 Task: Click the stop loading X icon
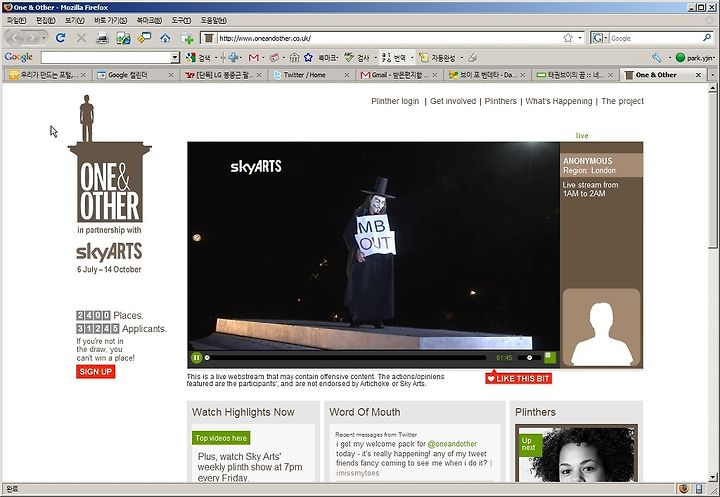click(x=81, y=38)
